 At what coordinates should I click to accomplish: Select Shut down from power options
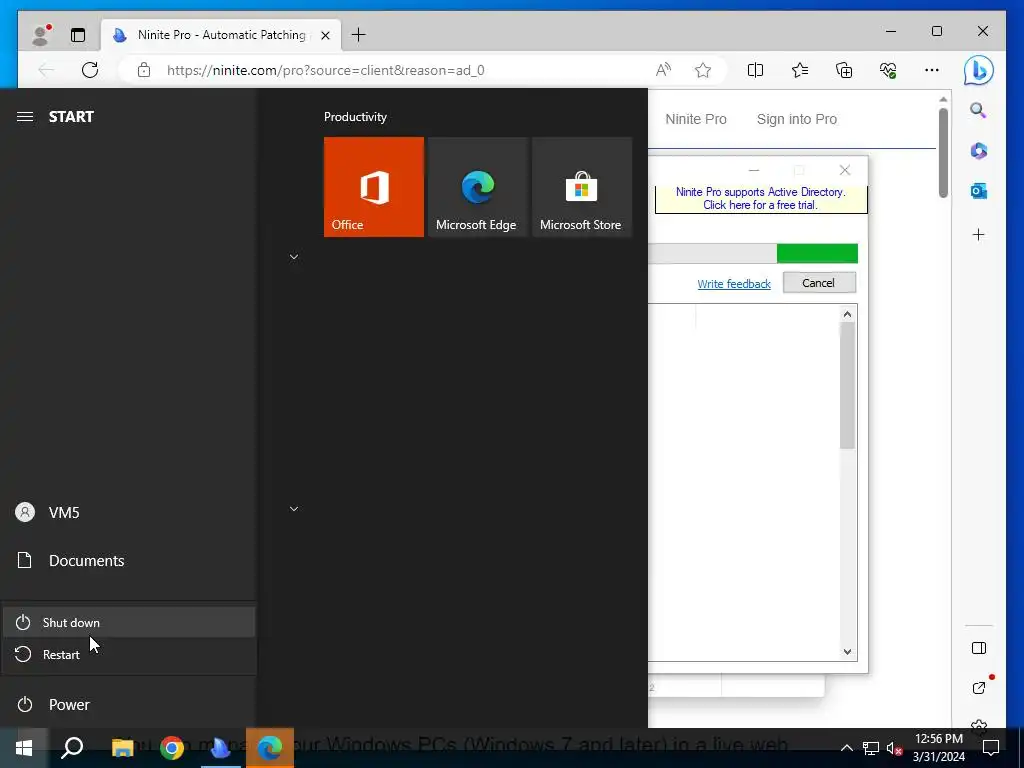click(x=129, y=622)
